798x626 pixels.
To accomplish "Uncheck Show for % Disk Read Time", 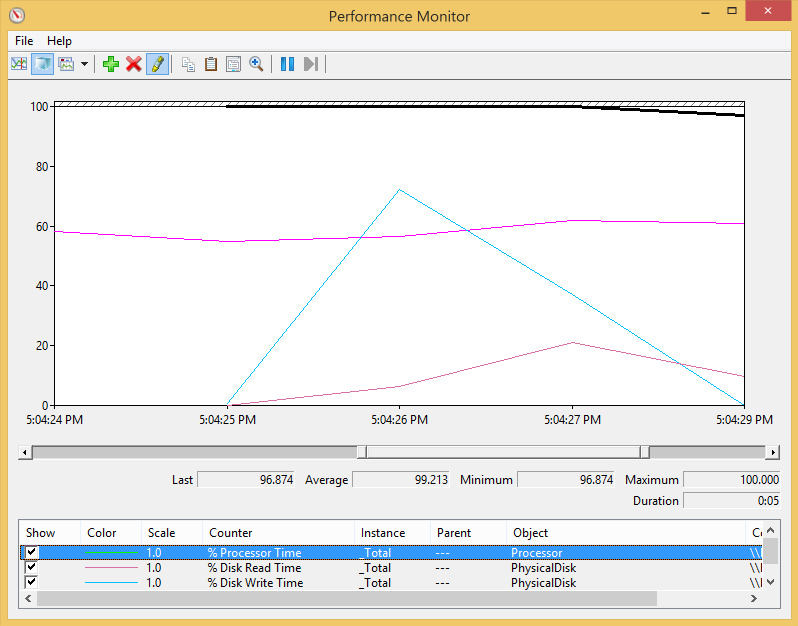I will 32,568.
